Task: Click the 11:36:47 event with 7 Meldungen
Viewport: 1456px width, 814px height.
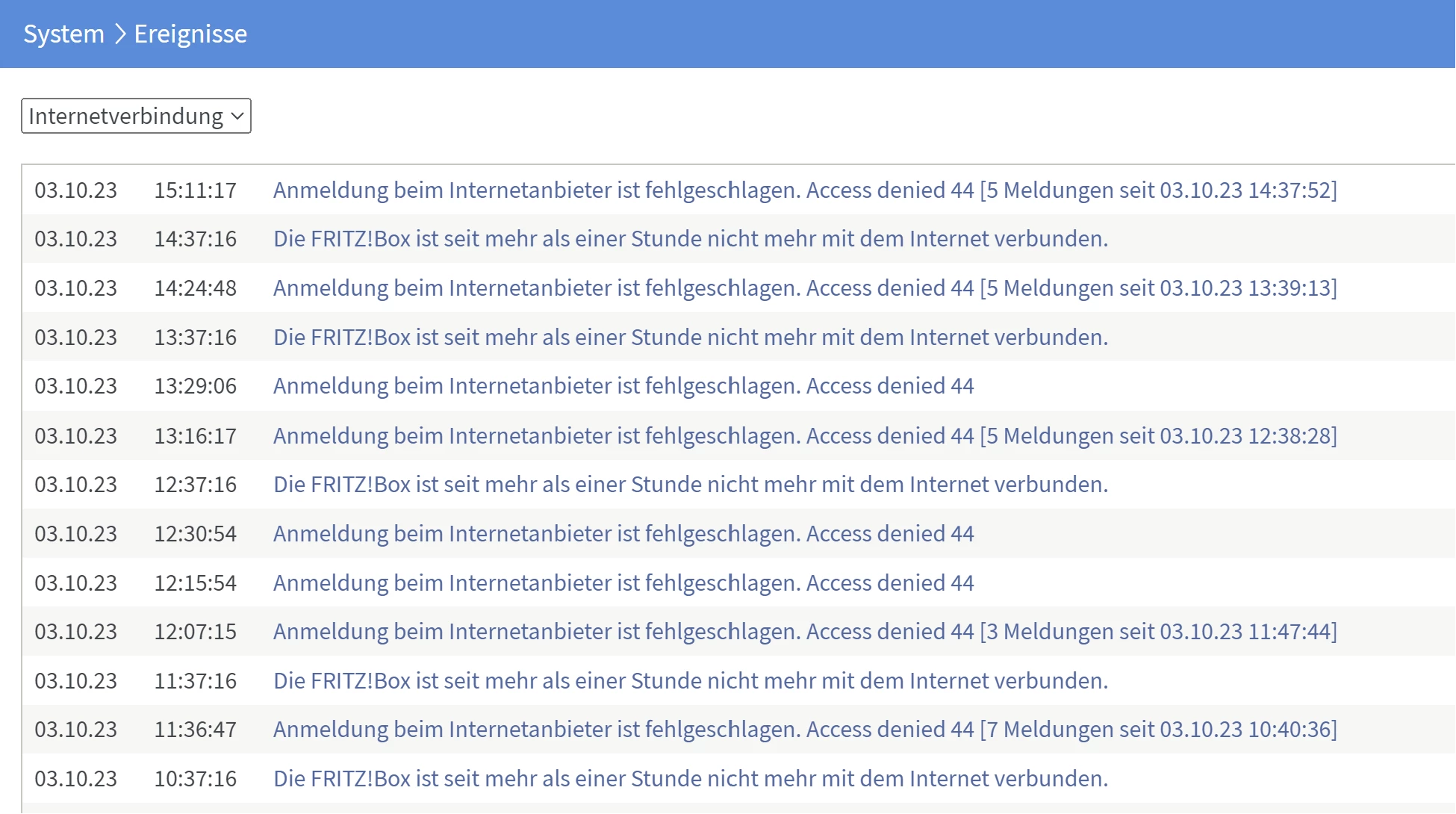Action: pos(804,730)
